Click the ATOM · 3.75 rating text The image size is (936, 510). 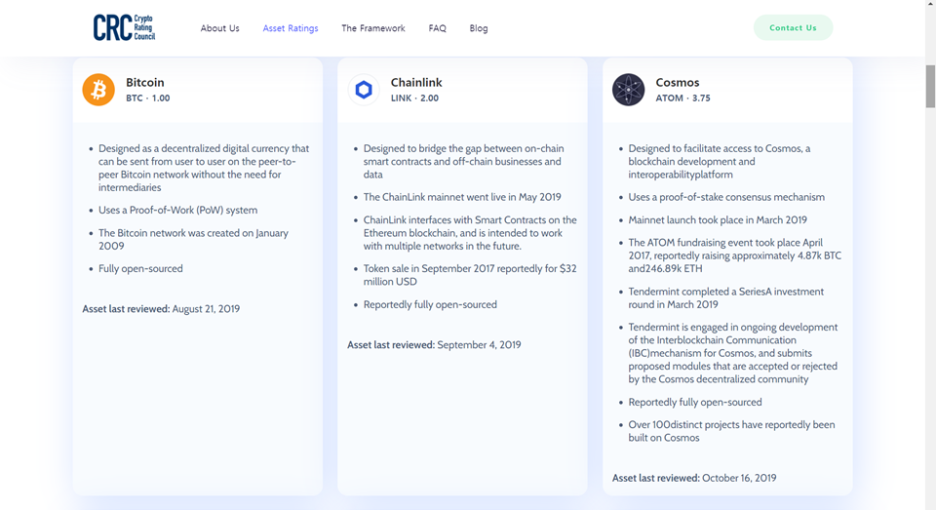683,98
